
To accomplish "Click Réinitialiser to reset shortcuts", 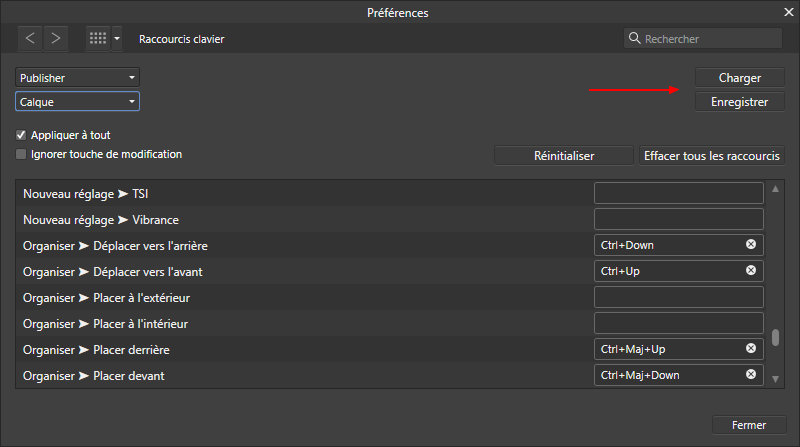I will (x=564, y=156).
